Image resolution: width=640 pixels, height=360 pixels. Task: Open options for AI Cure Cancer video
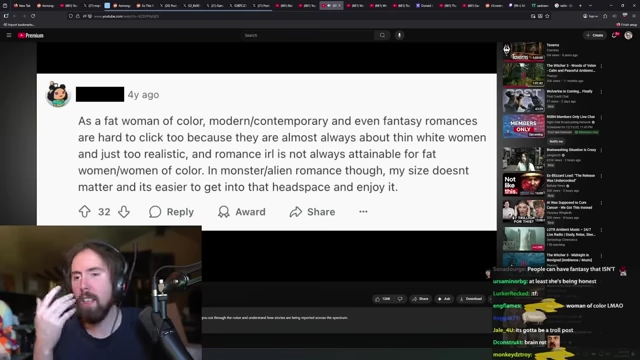pos(601,203)
